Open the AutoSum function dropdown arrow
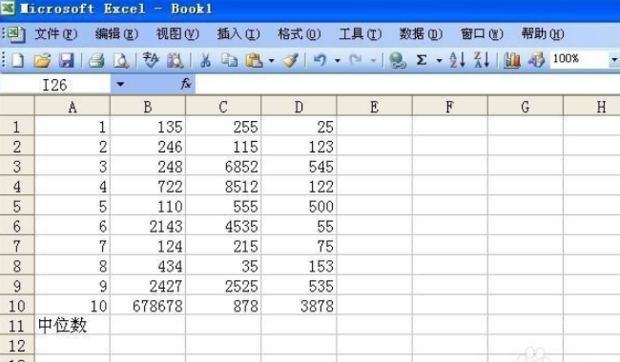This screenshot has height=362, width=620. (x=439, y=61)
